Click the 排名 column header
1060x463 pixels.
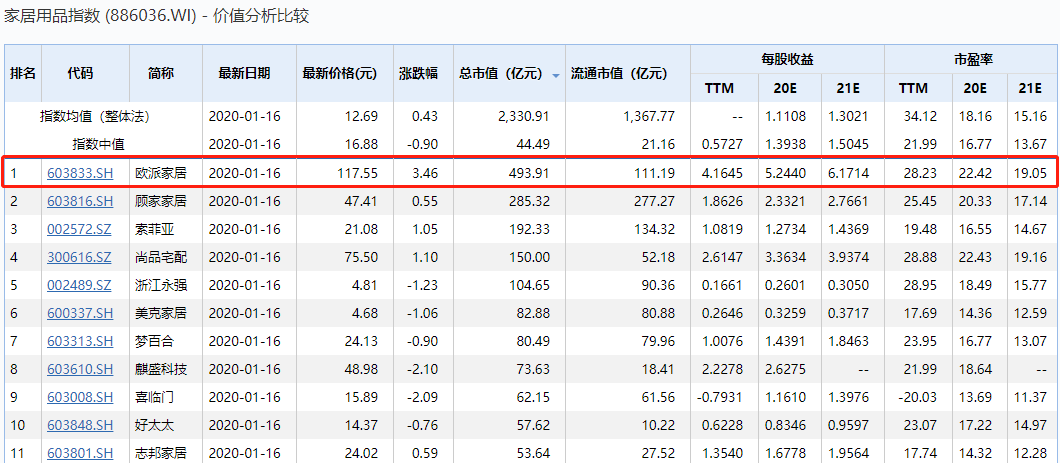coord(23,74)
